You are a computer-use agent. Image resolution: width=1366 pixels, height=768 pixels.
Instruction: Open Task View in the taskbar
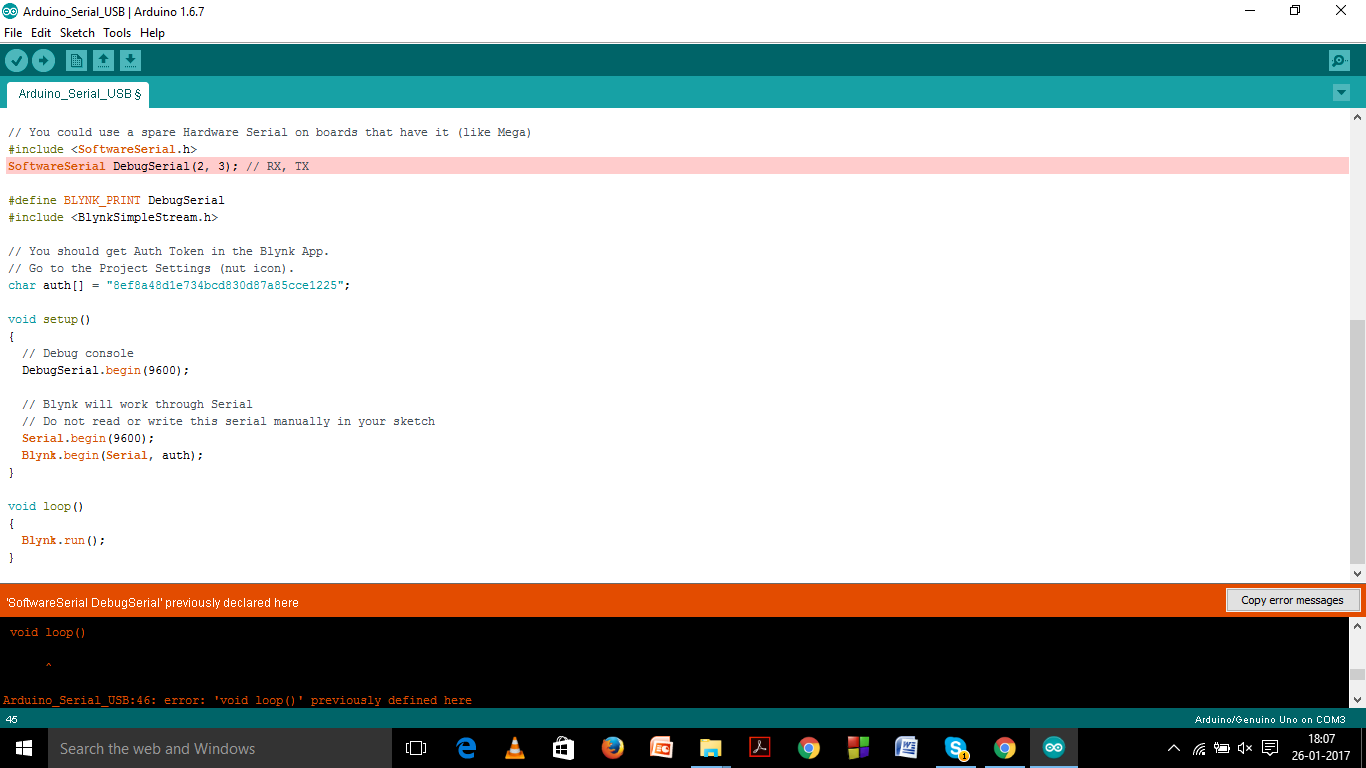click(416, 748)
